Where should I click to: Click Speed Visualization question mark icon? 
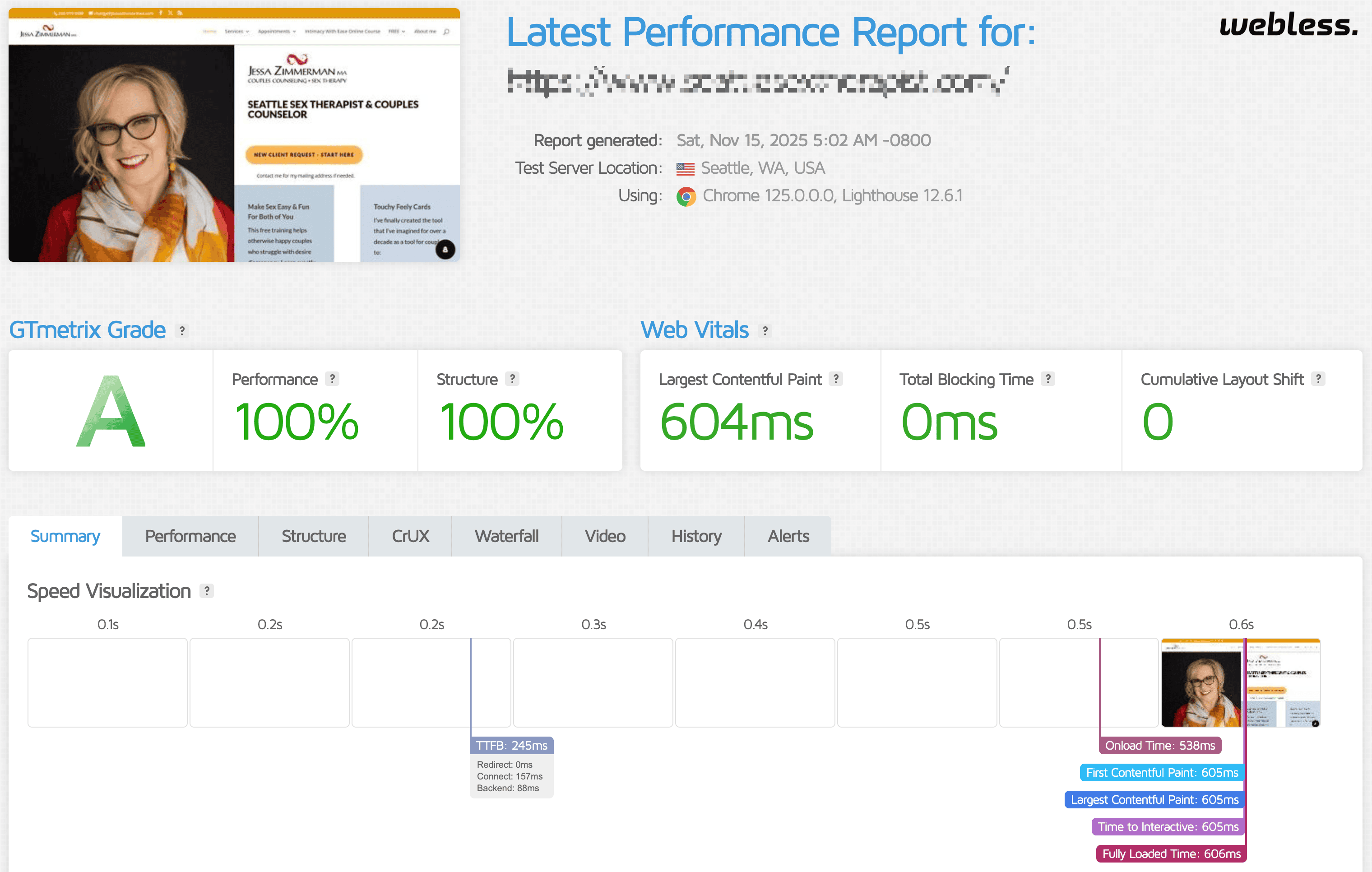(x=207, y=591)
